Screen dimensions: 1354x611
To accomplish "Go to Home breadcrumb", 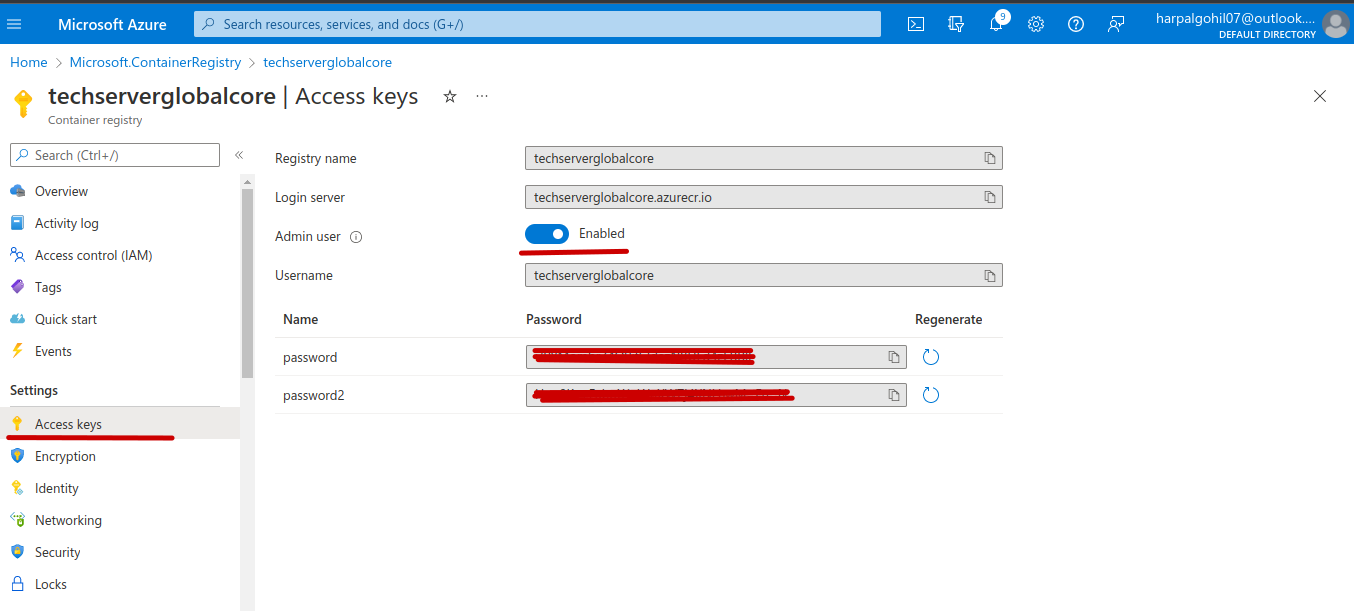I will (x=29, y=62).
